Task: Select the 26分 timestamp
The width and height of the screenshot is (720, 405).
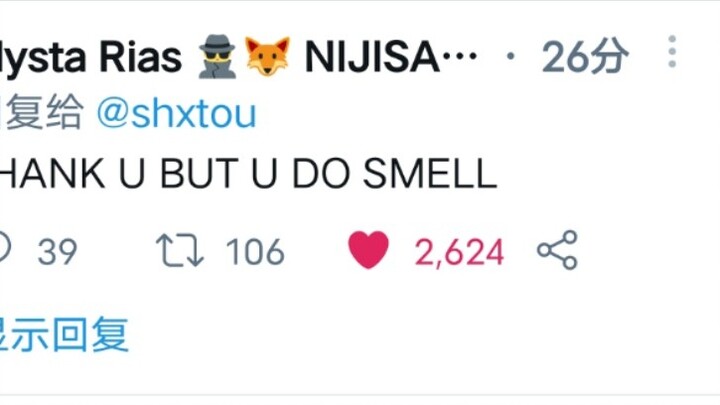Action: (x=585, y=56)
